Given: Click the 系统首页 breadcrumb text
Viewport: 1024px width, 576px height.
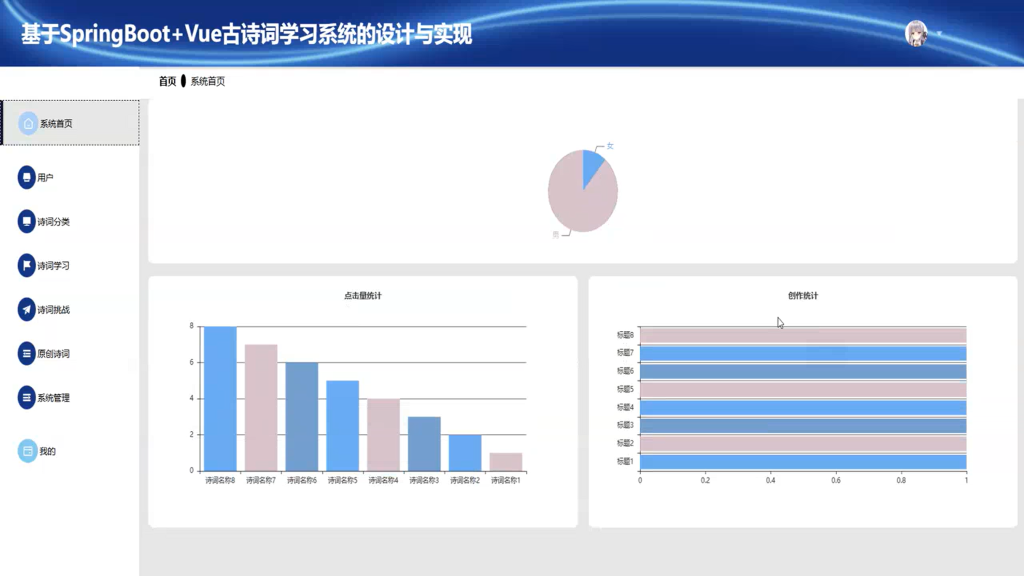Looking at the screenshot, I should pyautogui.click(x=208, y=81).
